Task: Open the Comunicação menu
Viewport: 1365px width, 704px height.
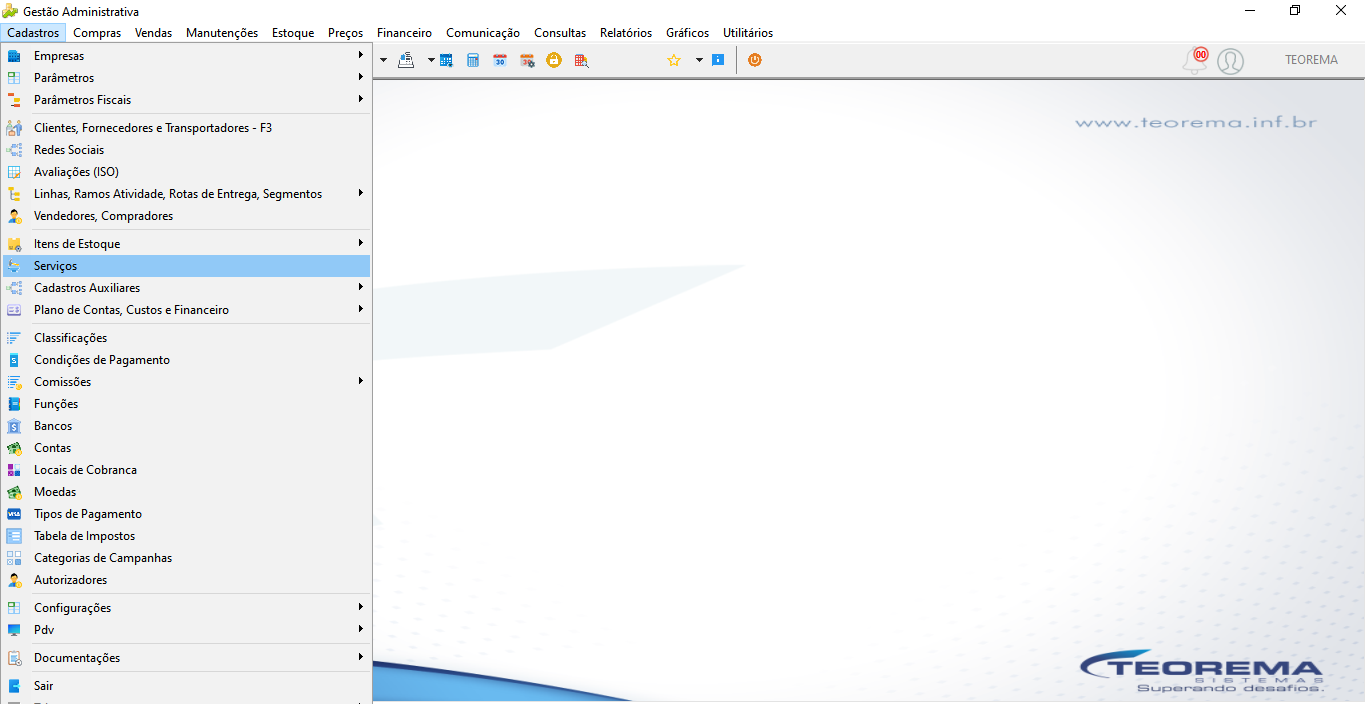Action: click(483, 33)
